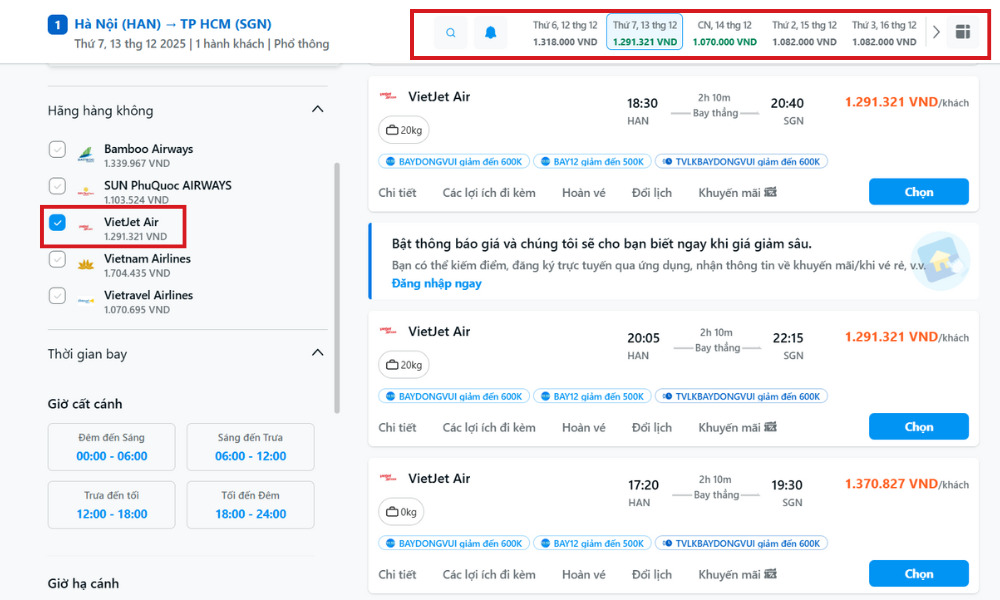Click the arrow to see later dates
The width and height of the screenshot is (1000, 600).
[x=936, y=31]
